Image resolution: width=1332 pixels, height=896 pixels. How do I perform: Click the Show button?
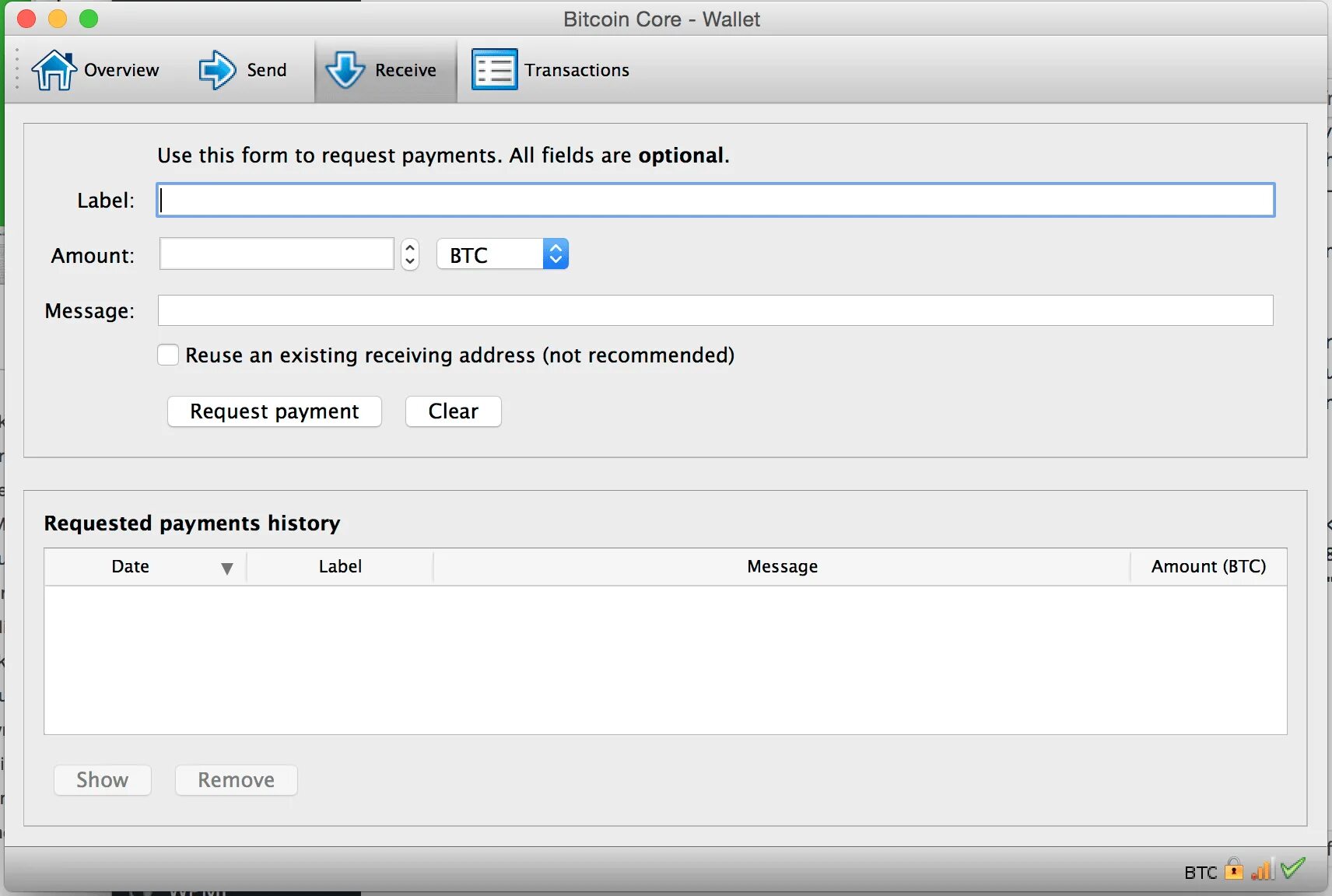pyautogui.click(x=103, y=780)
